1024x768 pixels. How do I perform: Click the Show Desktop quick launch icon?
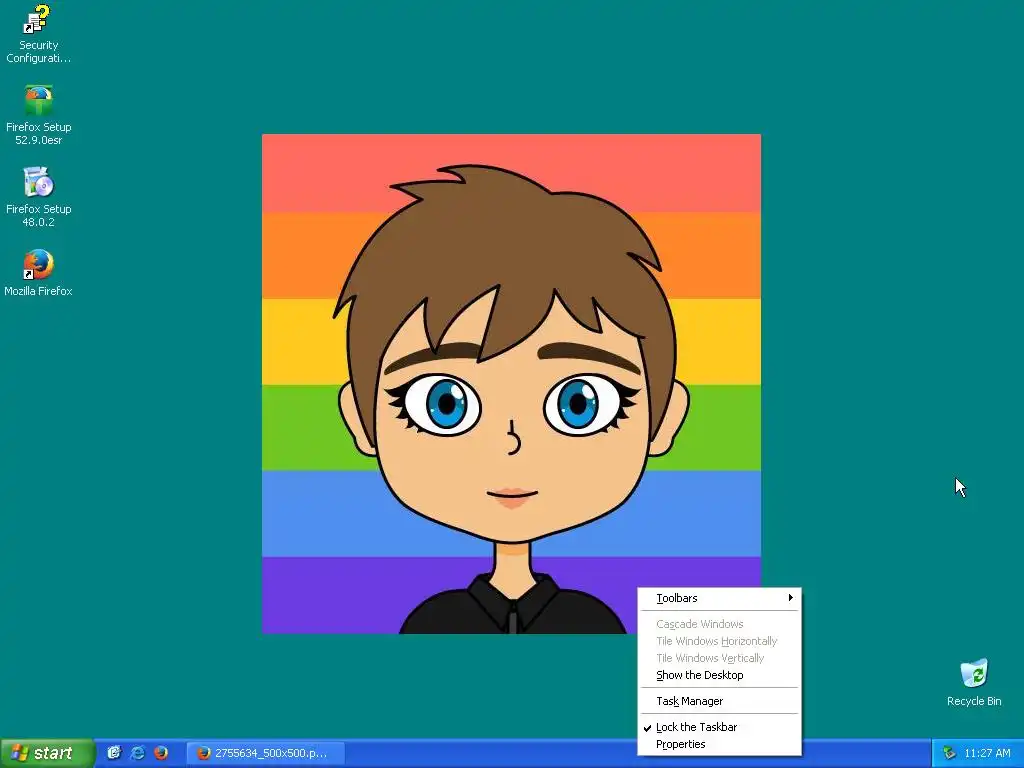tap(114, 752)
